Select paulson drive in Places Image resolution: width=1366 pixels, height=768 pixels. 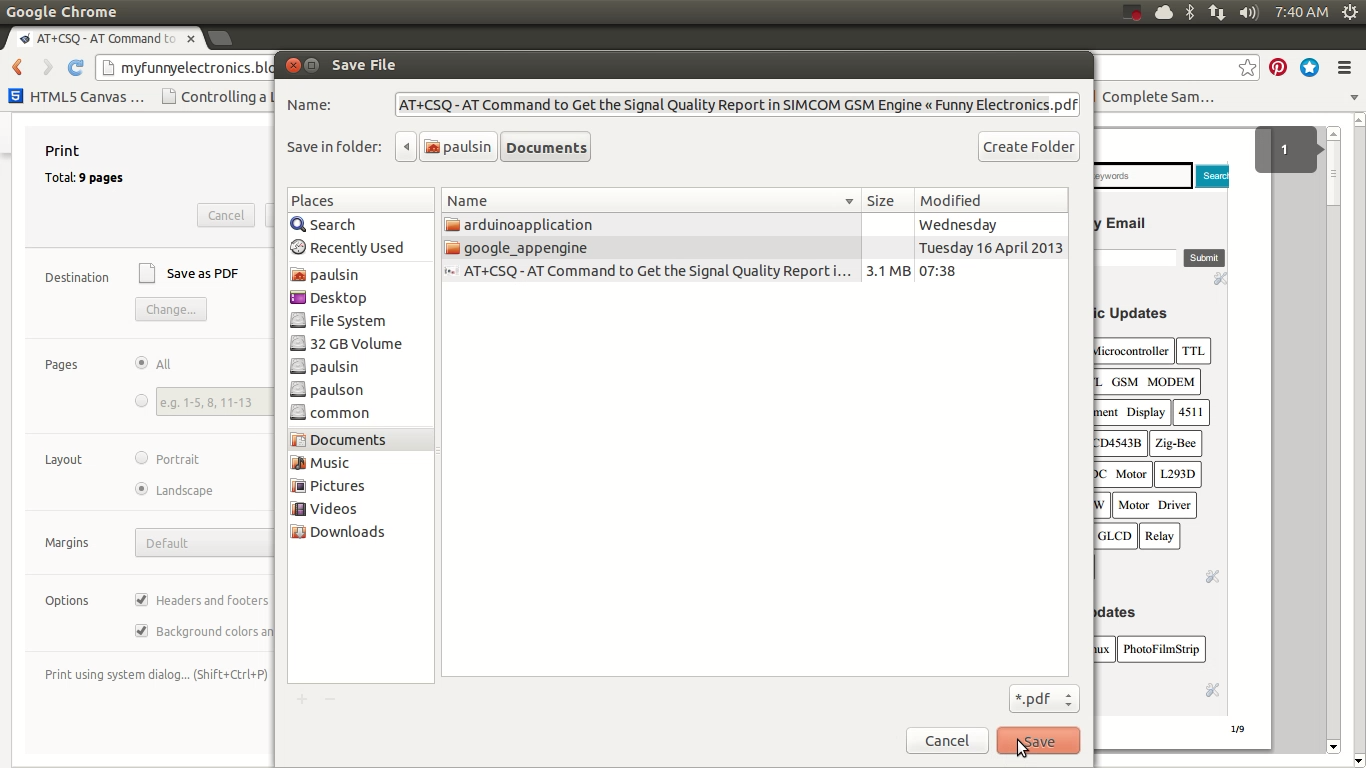360,390
